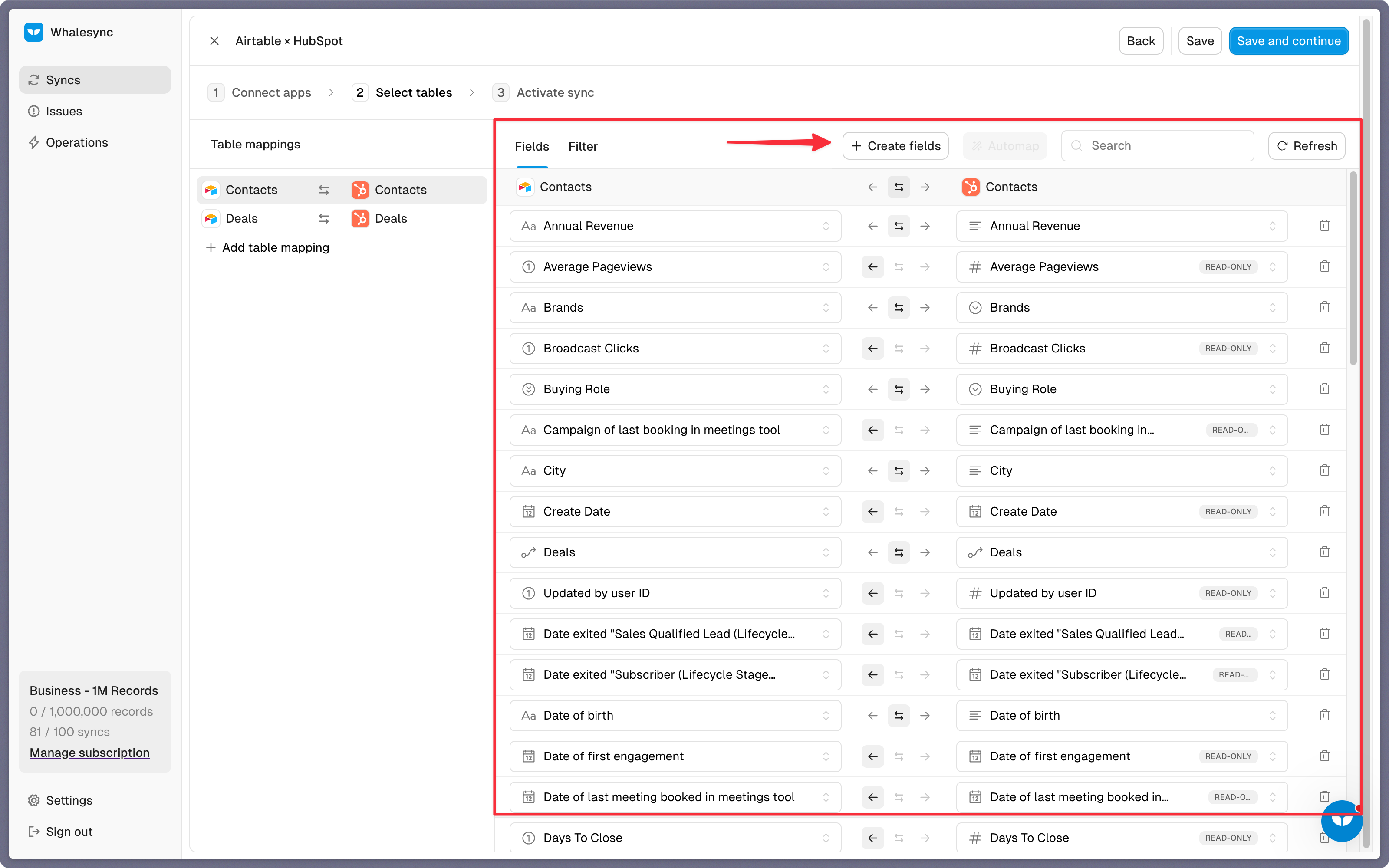This screenshot has height=868, width=1389.
Task: Click the Back button
Action: (x=1140, y=41)
